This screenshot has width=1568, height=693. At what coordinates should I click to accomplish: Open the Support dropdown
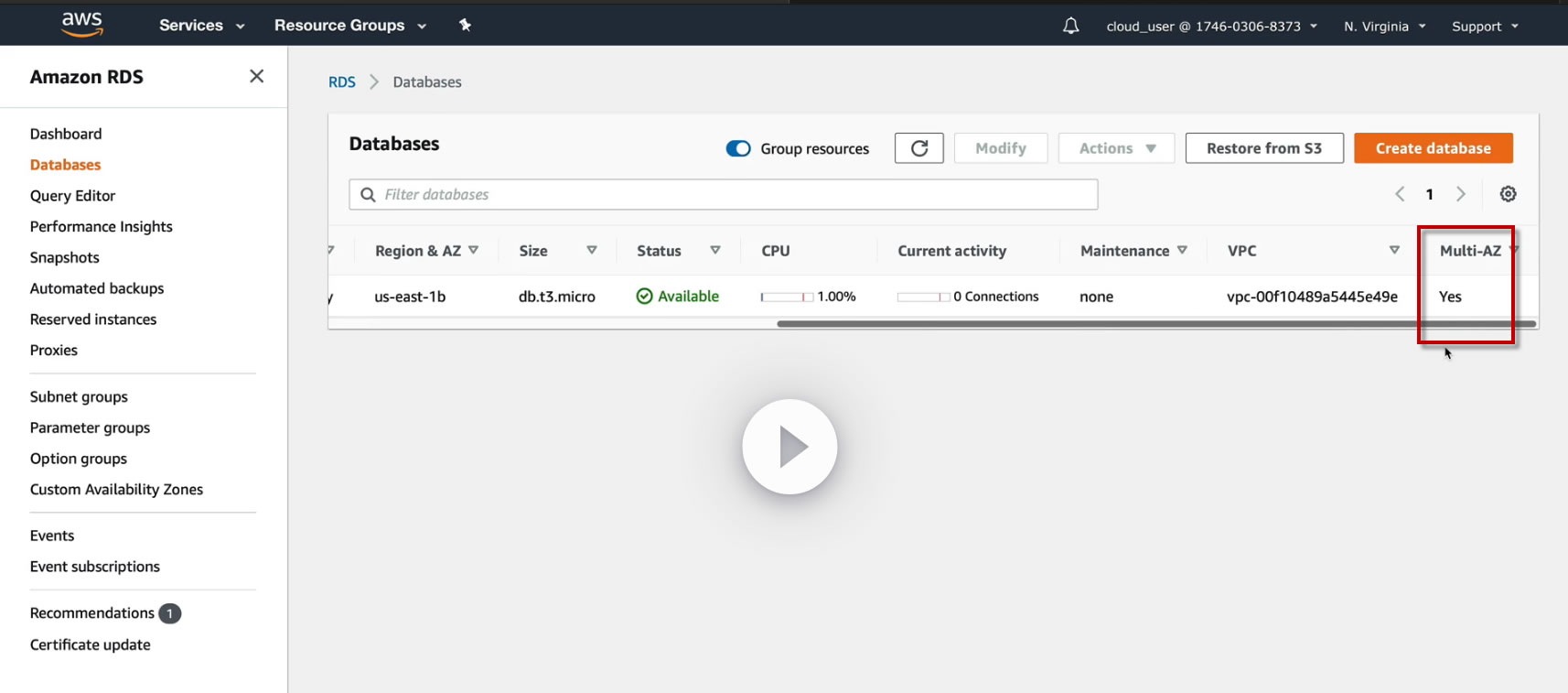tap(1485, 27)
